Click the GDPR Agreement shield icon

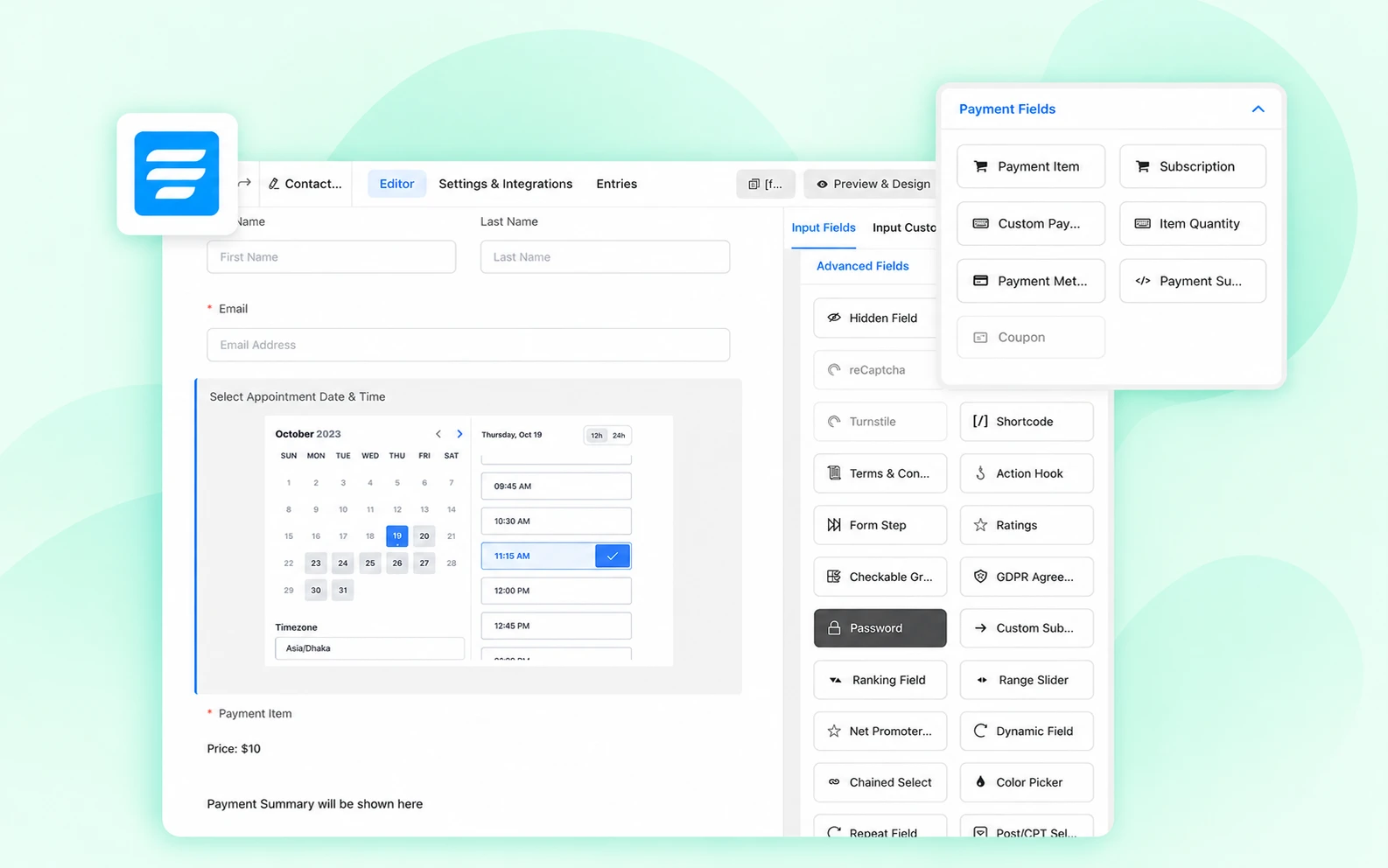pyautogui.click(x=980, y=577)
